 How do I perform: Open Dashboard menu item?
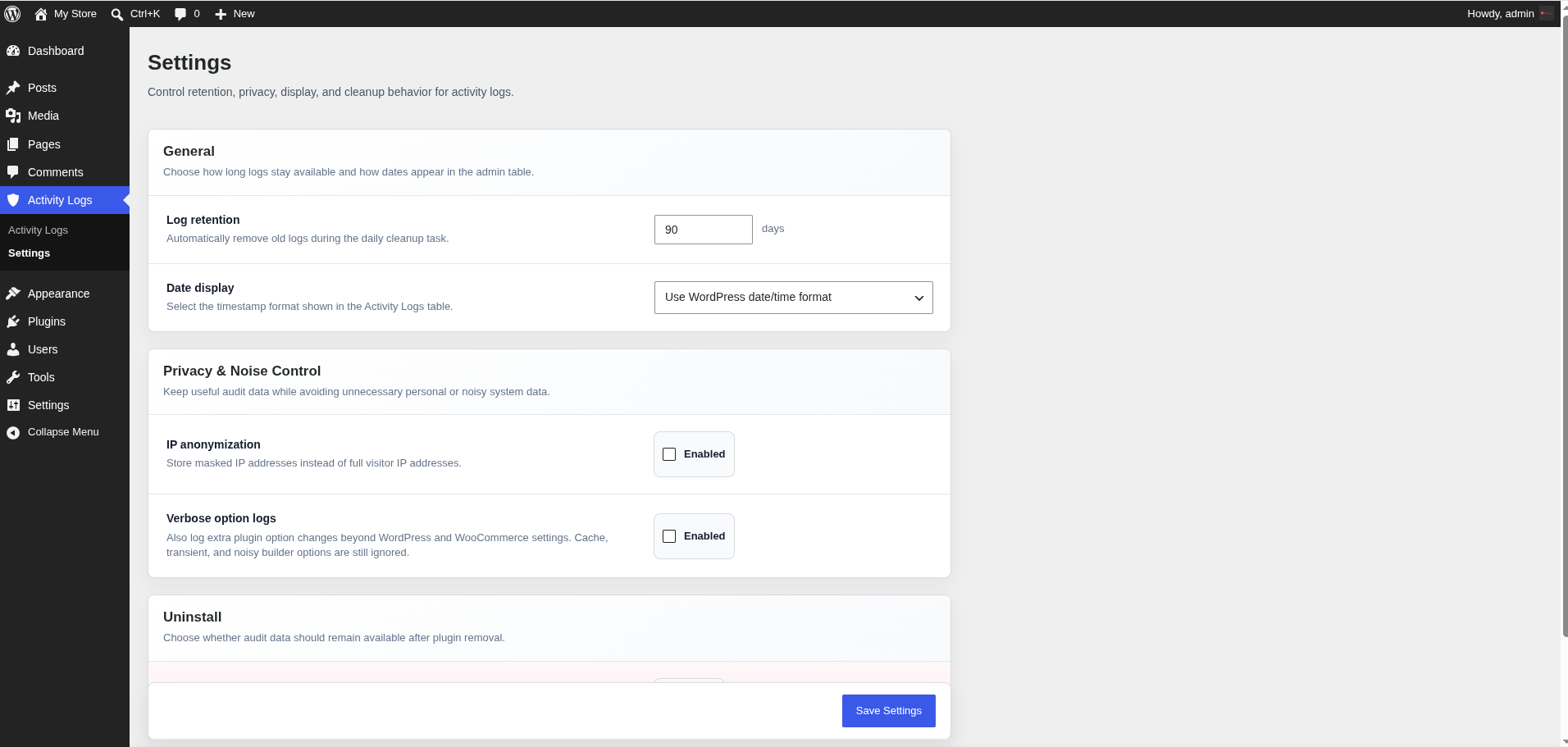pos(65,51)
